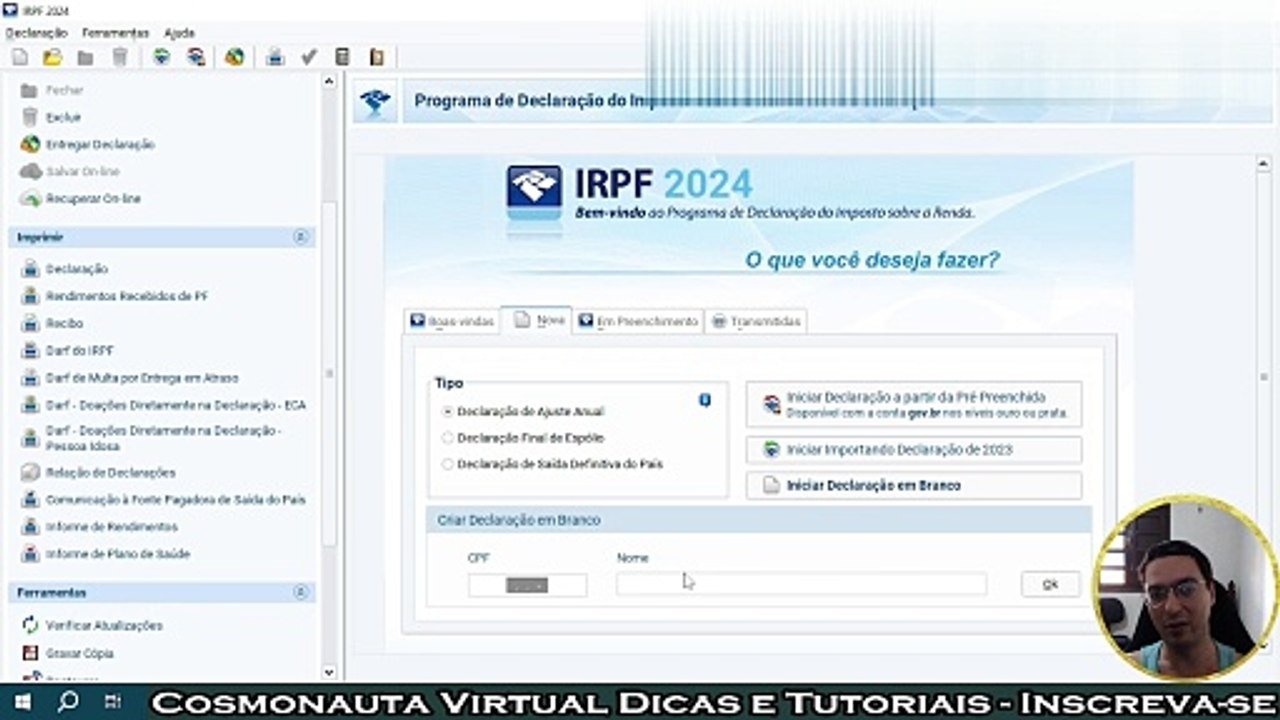Click Darf Doações Diretamente na Declaração ECA
1280x720 pixels.
point(175,405)
